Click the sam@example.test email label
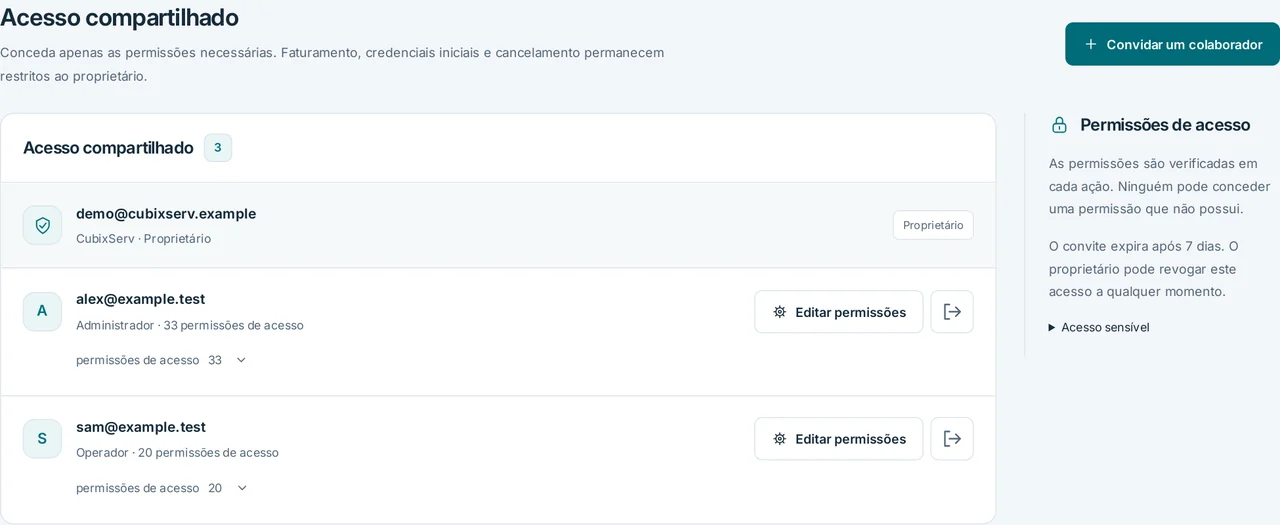The height and width of the screenshot is (525, 1280). click(x=141, y=427)
